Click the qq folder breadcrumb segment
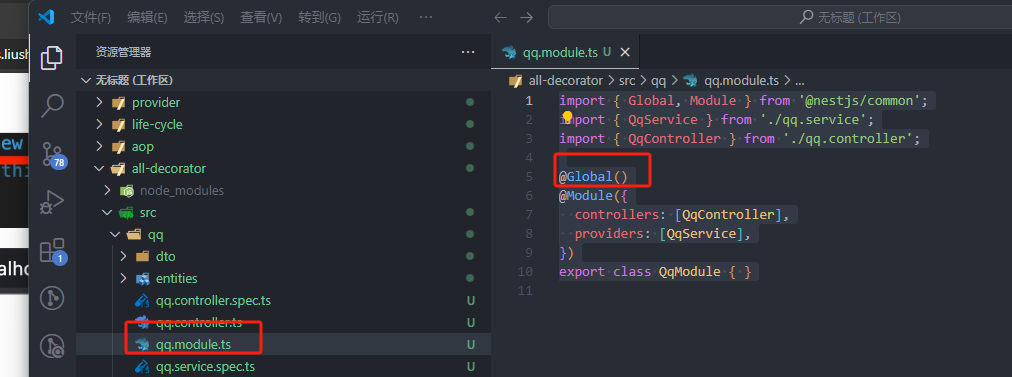Viewport: 1012px width, 377px height. coord(658,81)
